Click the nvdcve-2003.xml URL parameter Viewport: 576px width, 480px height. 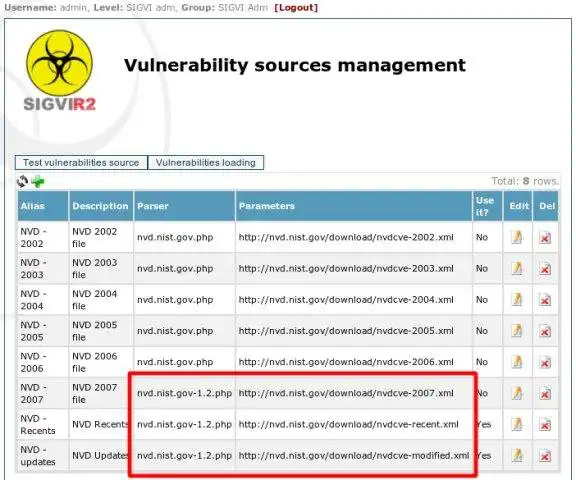pyautogui.click(x=346, y=269)
